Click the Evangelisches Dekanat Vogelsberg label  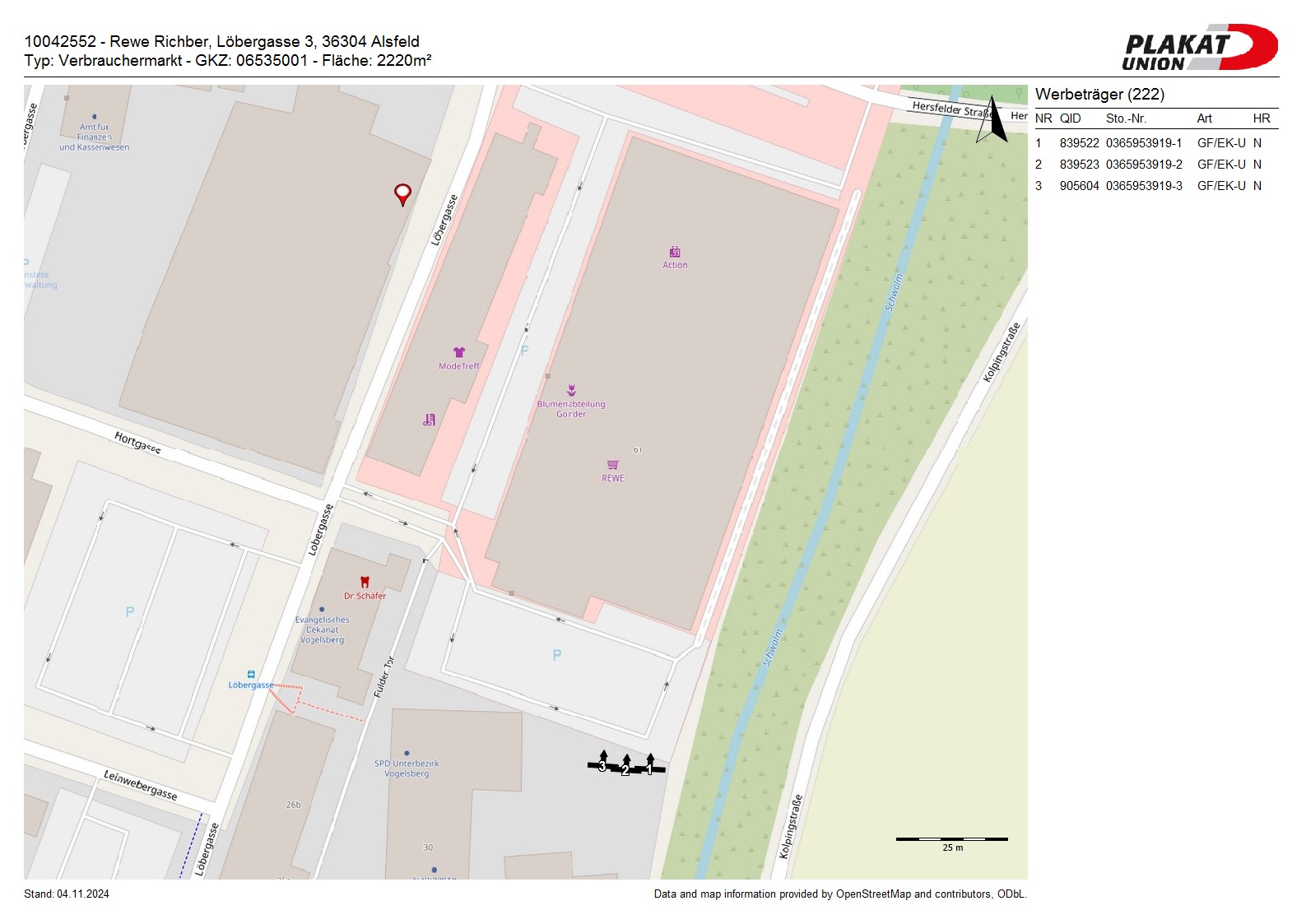(323, 629)
